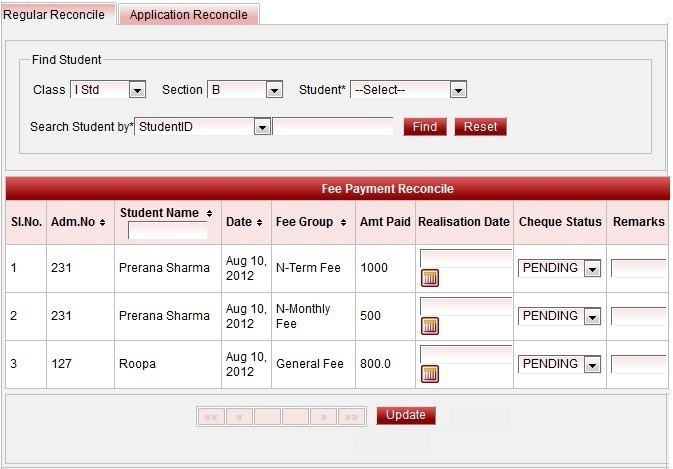Go to the last page of results

(x=351, y=416)
